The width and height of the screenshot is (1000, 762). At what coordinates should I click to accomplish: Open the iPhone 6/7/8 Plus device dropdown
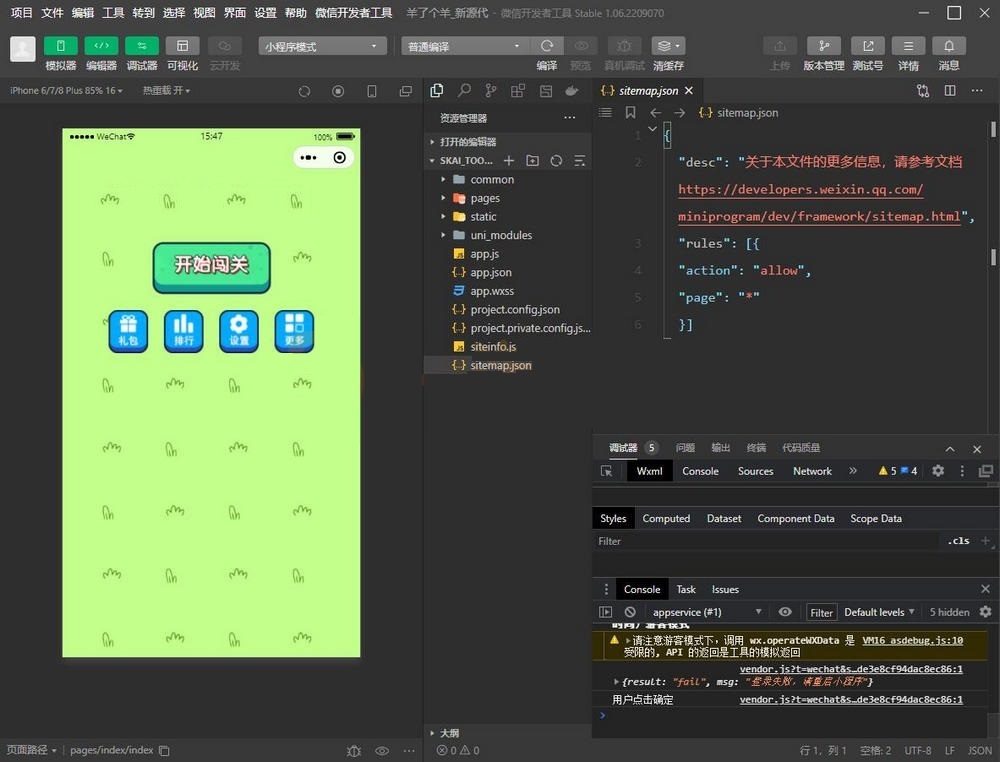point(66,91)
